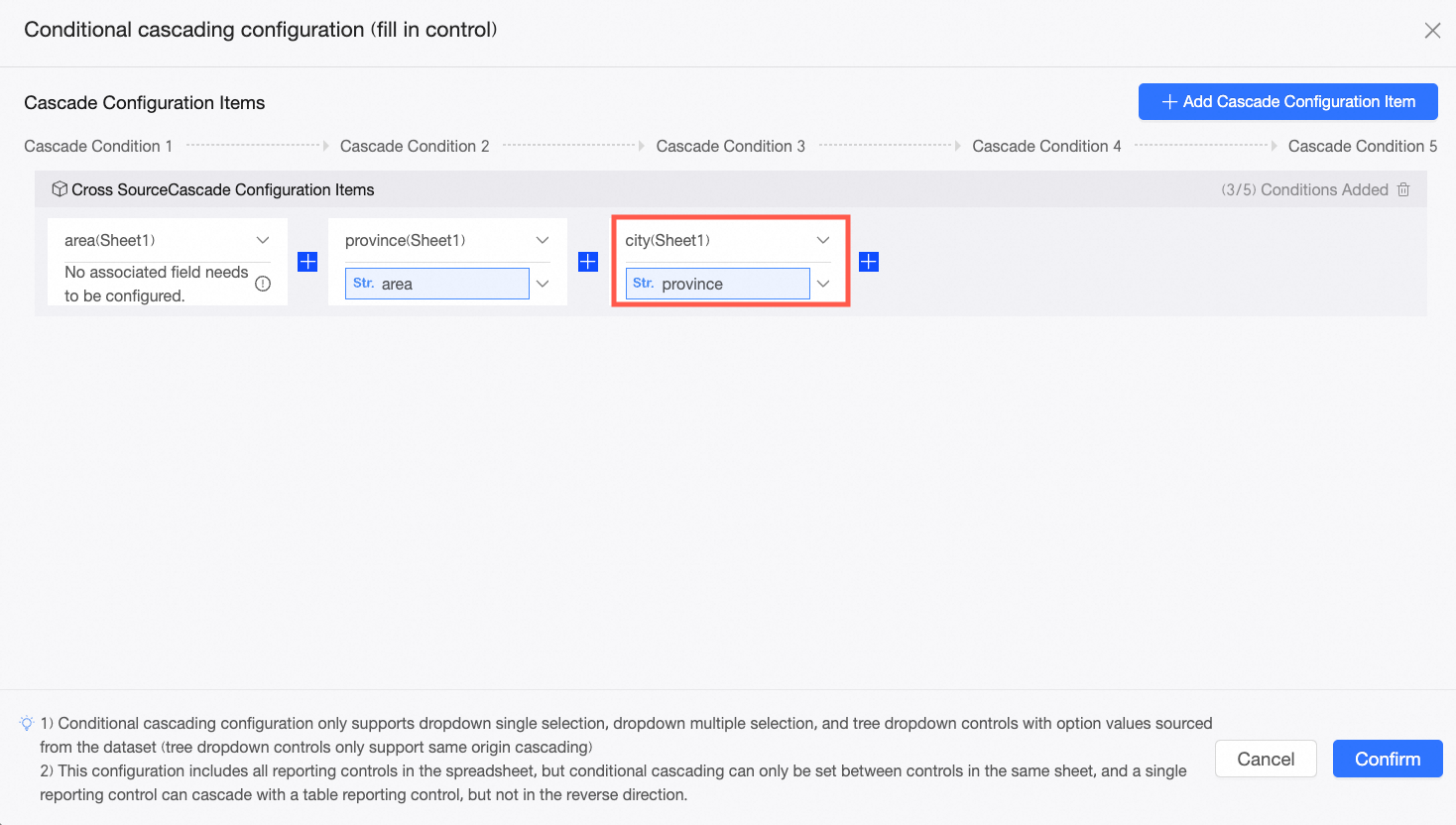Click the (3/5) Conditions Added text
The width and height of the screenshot is (1456, 825).
point(1304,189)
